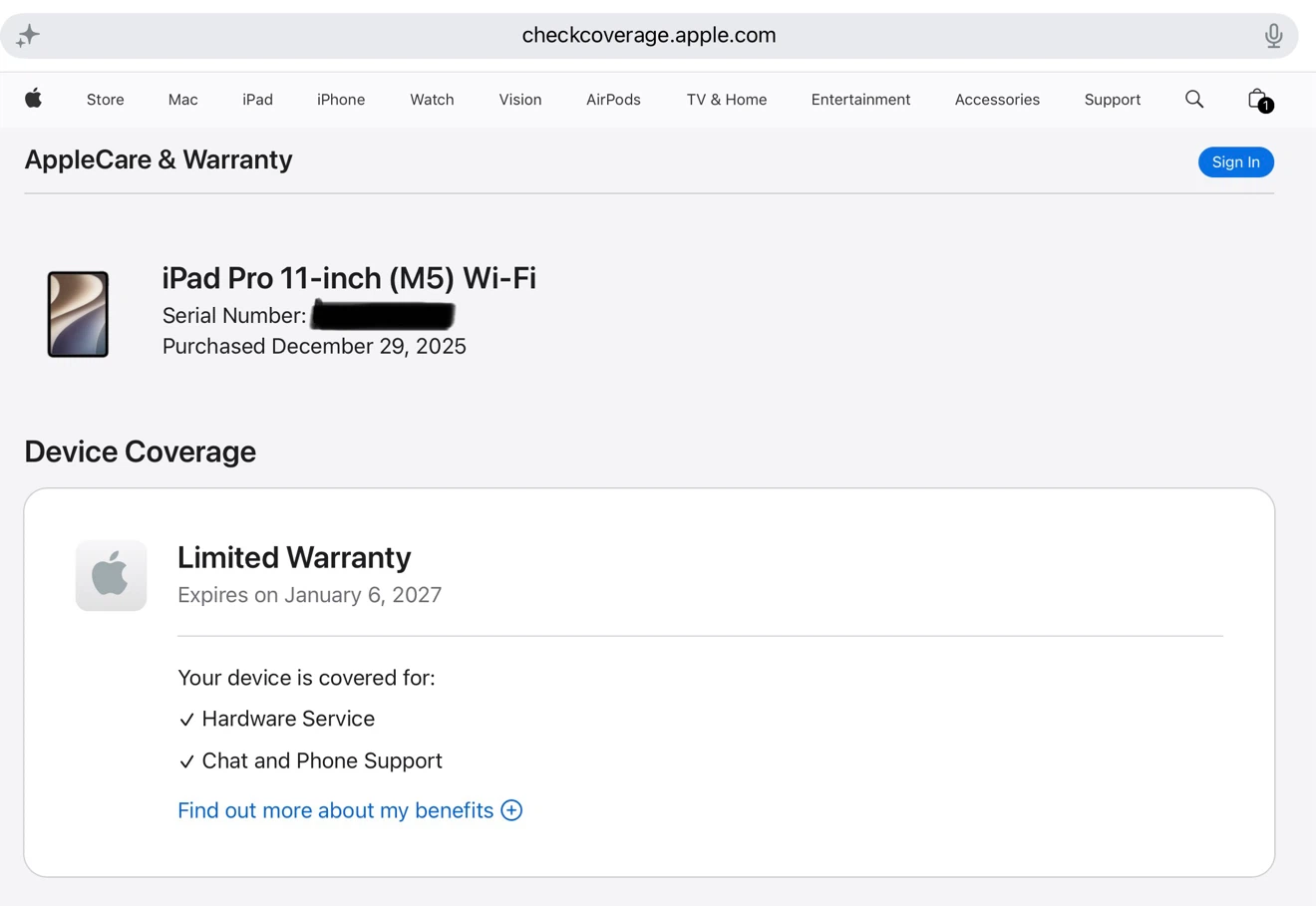Viewport: 1316px width, 906px height.
Task: Click the Sign In button
Action: [x=1235, y=162]
